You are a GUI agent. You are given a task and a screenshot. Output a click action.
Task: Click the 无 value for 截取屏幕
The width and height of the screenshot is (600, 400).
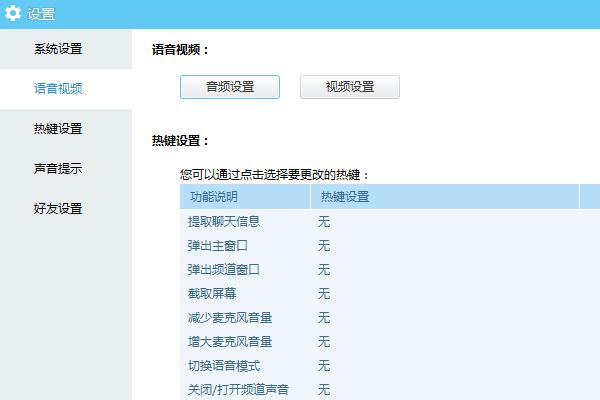[324, 294]
